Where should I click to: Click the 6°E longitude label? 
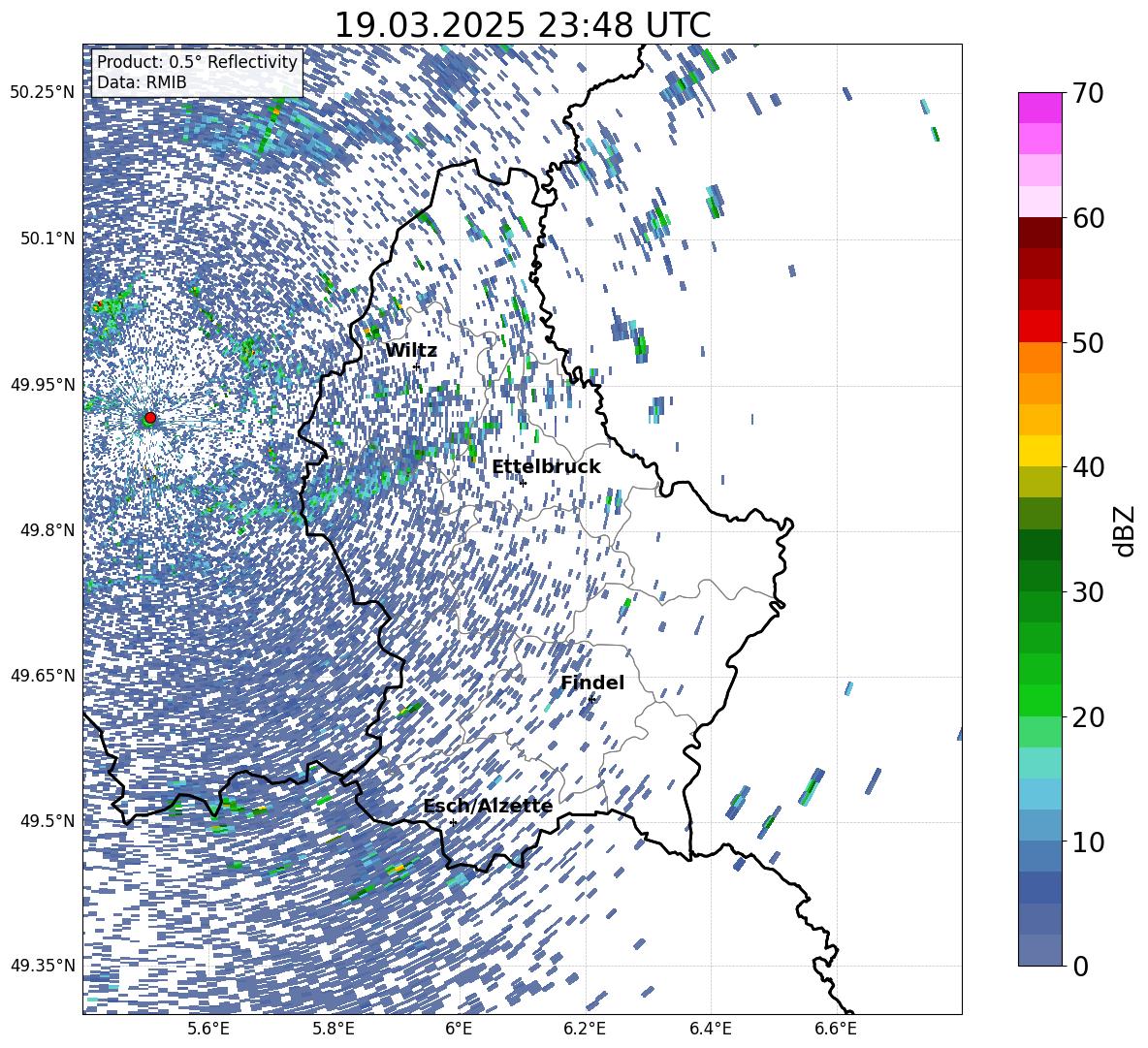pos(459,1029)
